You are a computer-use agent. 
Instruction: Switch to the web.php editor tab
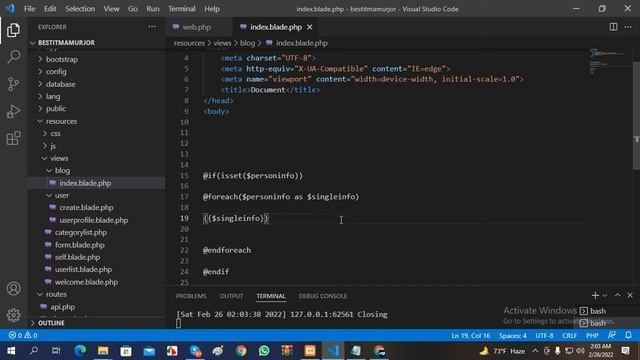(197, 27)
